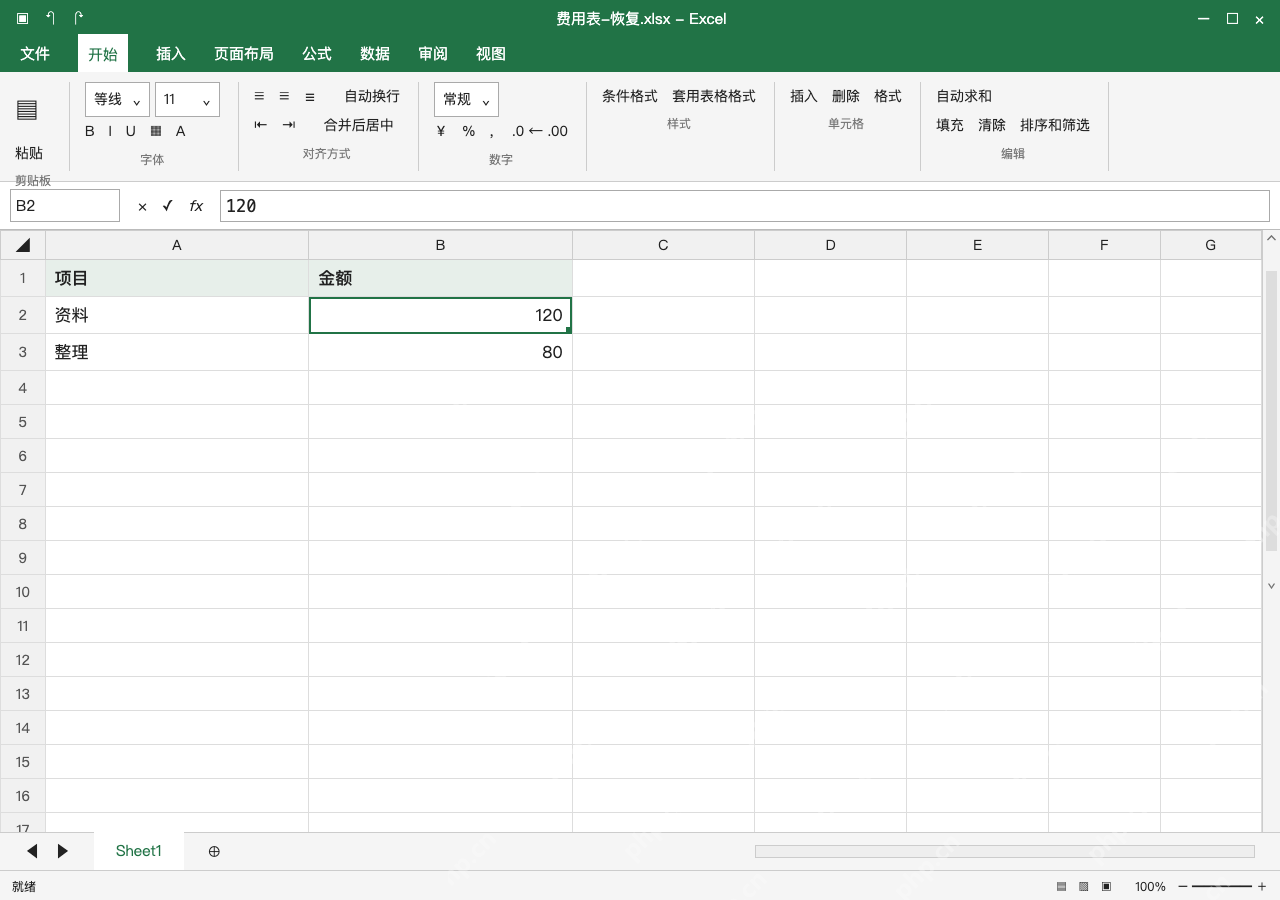
Task: Apply borders with the grid icon
Action: [156, 131]
